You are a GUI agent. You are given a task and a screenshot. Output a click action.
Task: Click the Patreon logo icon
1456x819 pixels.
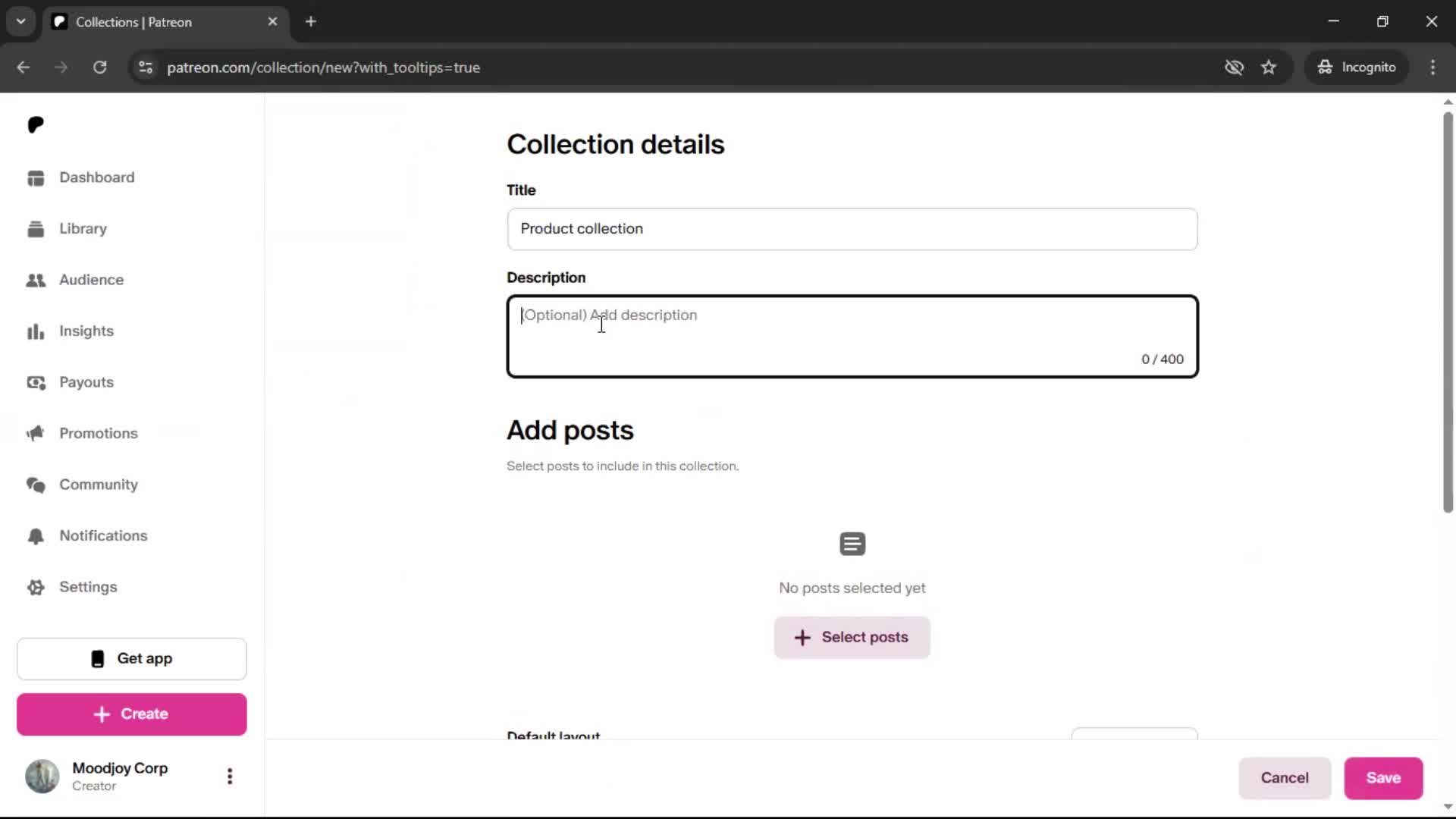point(36,124)
